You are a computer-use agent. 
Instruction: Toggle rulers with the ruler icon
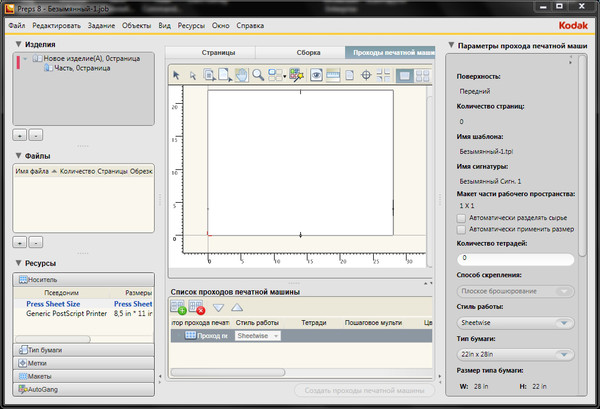(x=333, y=74)
